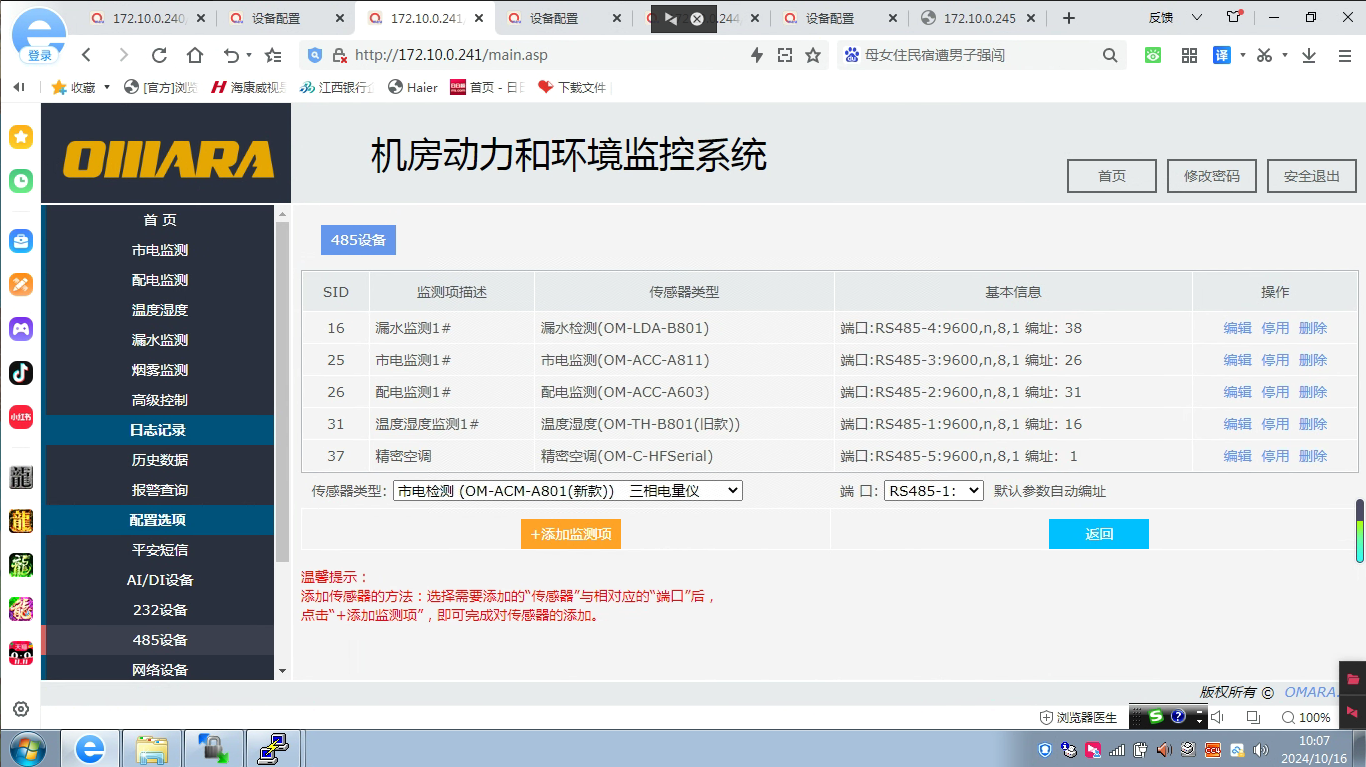Image resolution: width=1366 pixels, height=767 pixels.
Task: Open 烟雾监测 in the left menu
Action: tap(160, 370)
